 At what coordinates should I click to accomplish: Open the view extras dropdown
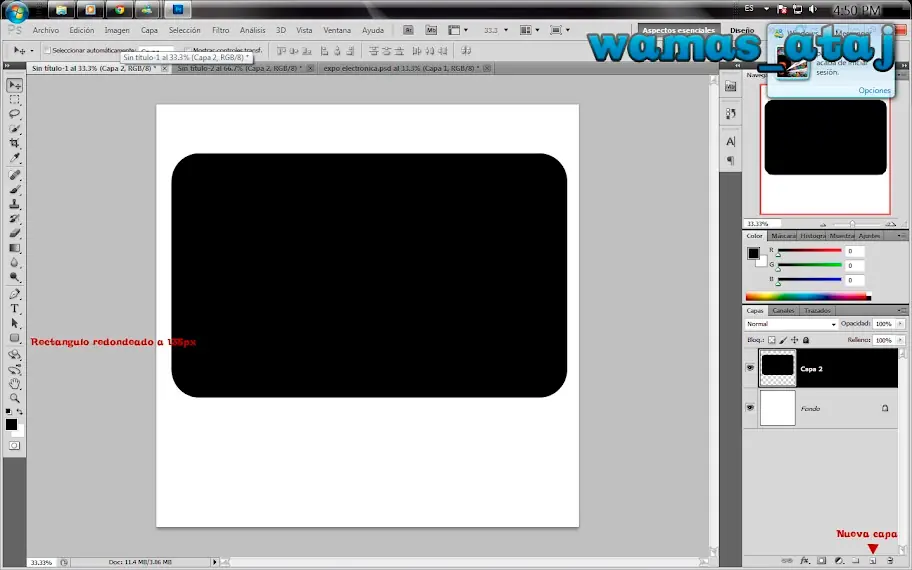tap(458, 30)
